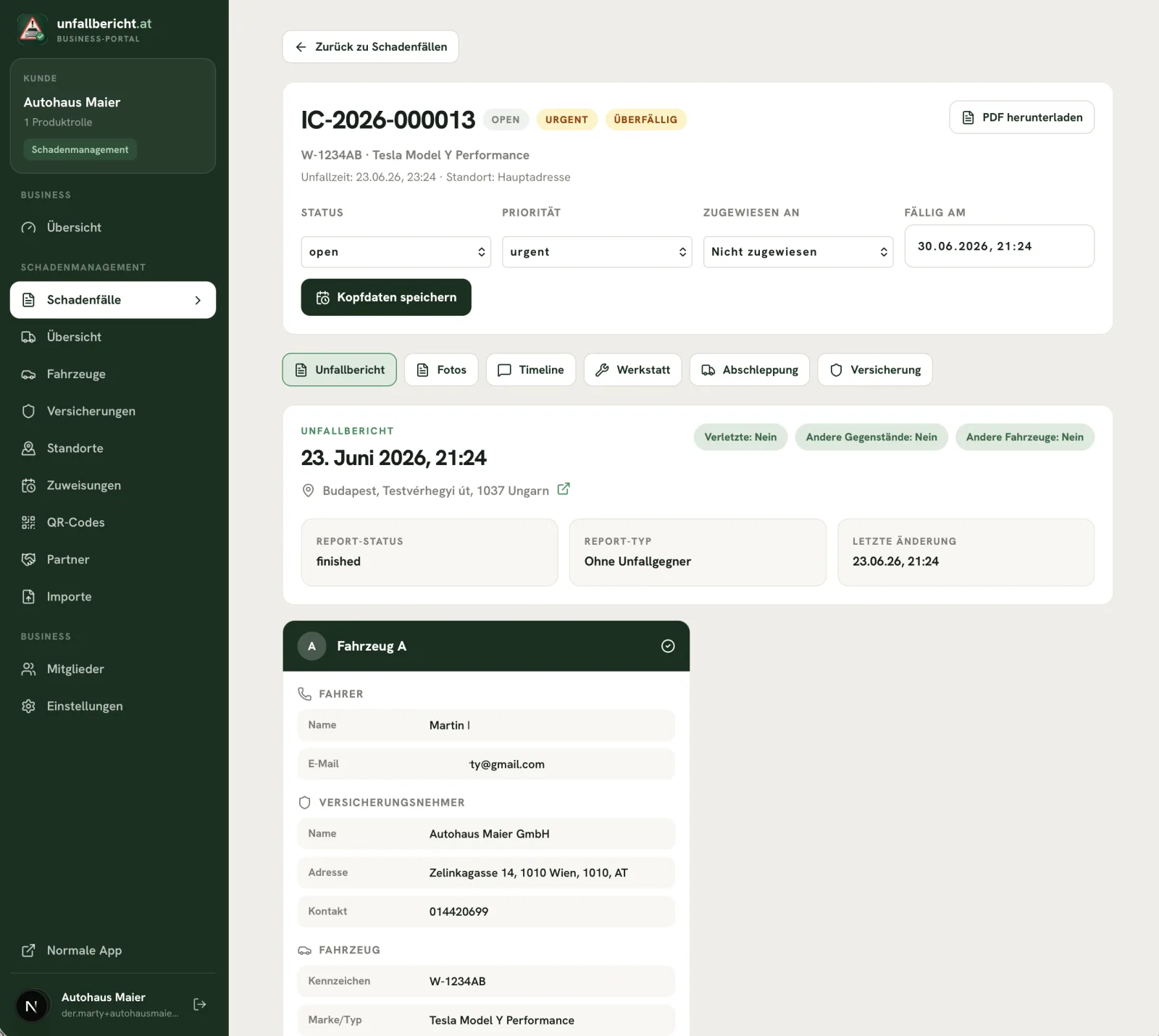Open the Timeline tab
1159x1036 pixels.
[531, 369]
